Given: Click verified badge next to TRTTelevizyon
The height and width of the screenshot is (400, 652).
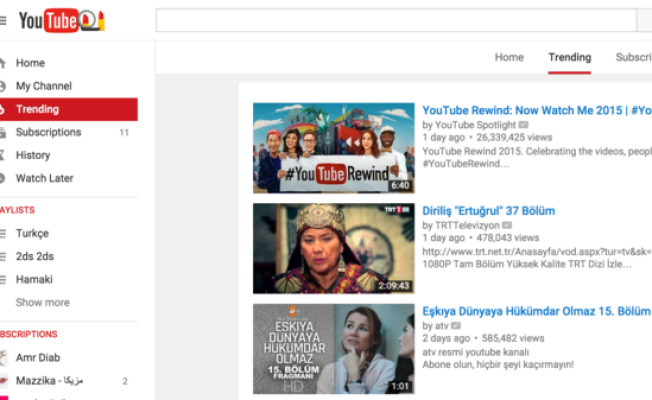Looking at the screenshot, I should click(507, 225).
